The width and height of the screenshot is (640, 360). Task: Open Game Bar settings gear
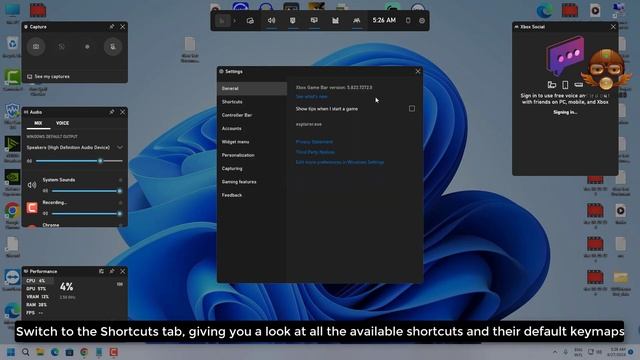422,20
